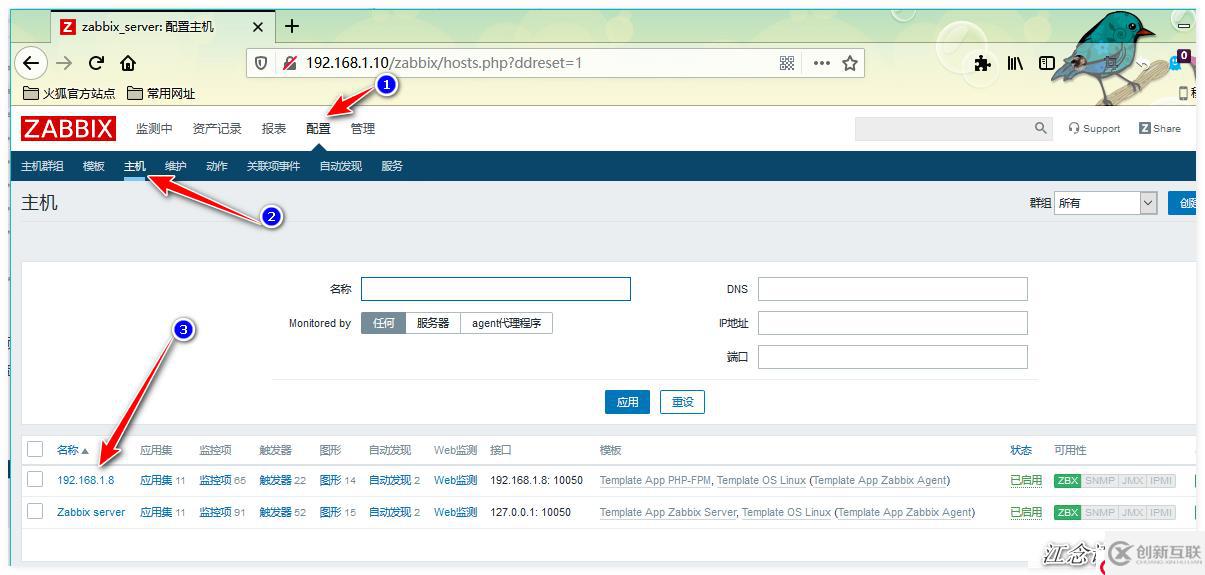This screenshot has width=1205, height=575.
Task: Select 服务器 for Monitored by
Action: click(x=433, y=323)
